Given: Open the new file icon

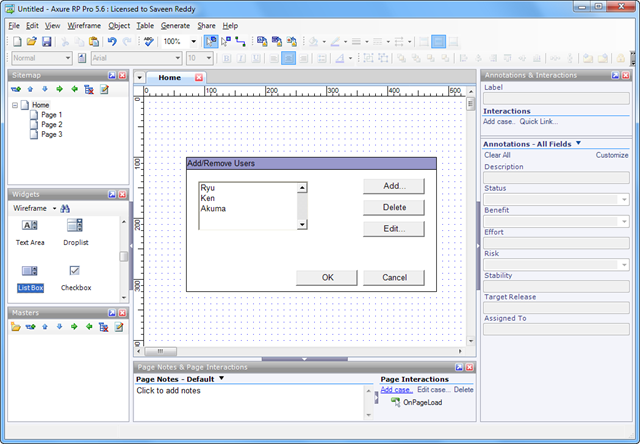Looking at the screenshot, I should coord(15,41).
